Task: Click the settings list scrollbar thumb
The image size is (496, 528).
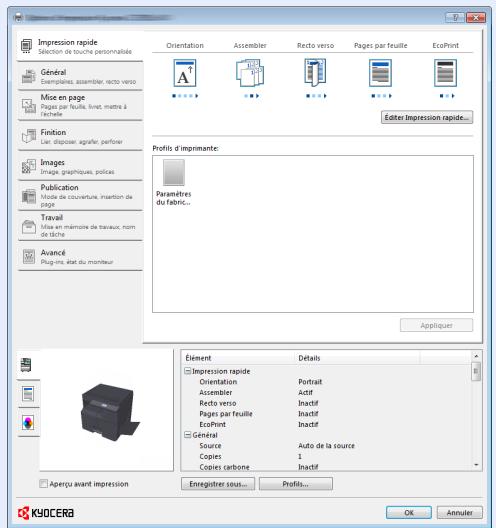Action: point(476,371)
